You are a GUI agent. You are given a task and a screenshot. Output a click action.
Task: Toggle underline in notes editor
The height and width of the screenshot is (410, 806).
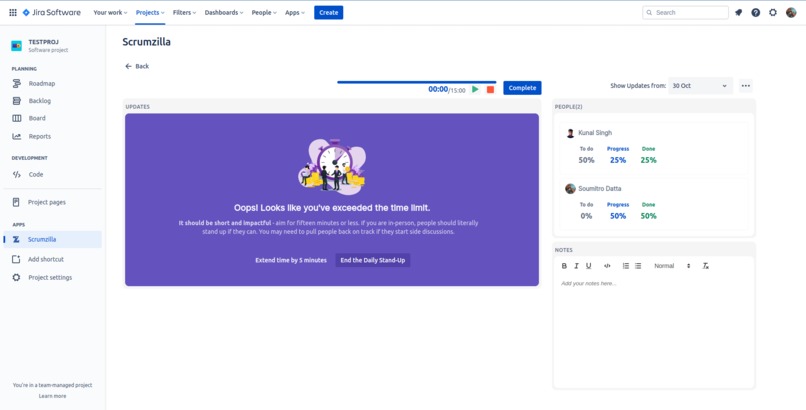coord(589,266)
